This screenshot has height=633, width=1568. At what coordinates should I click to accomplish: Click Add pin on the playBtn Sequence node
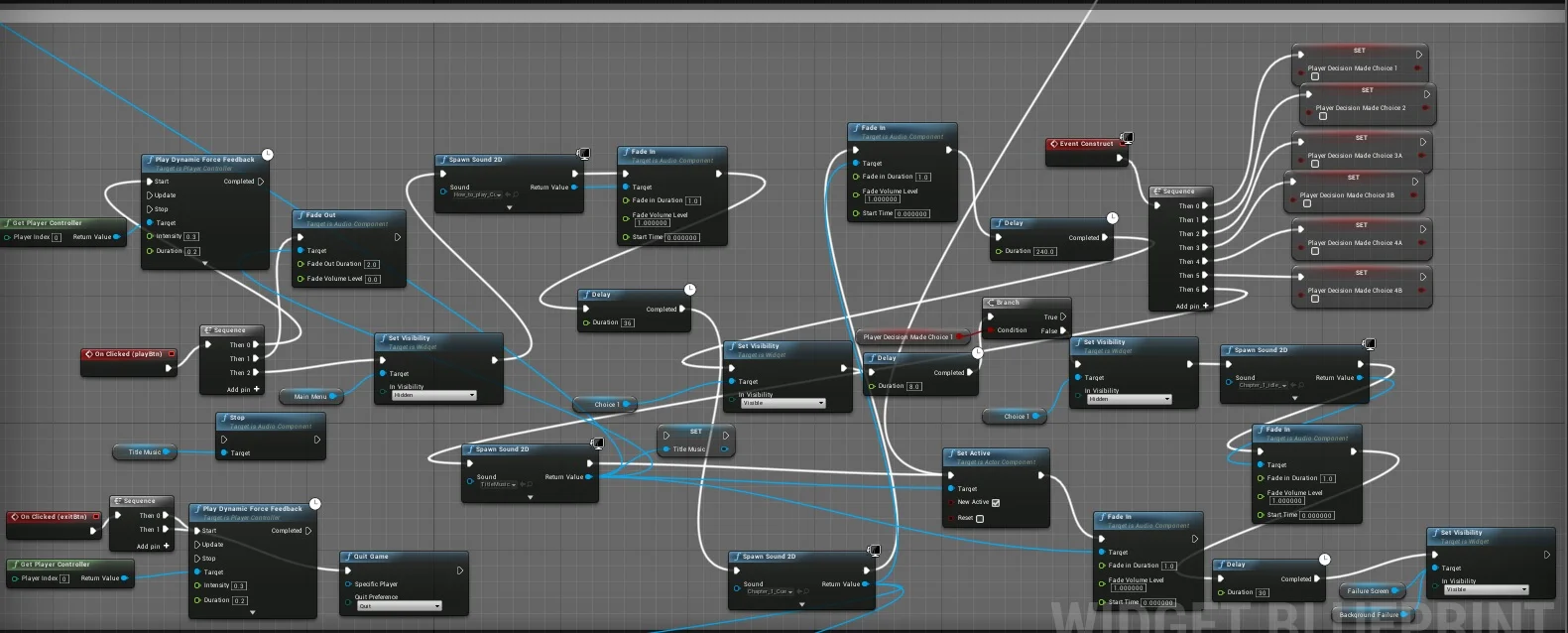click(x=243, y=390)
